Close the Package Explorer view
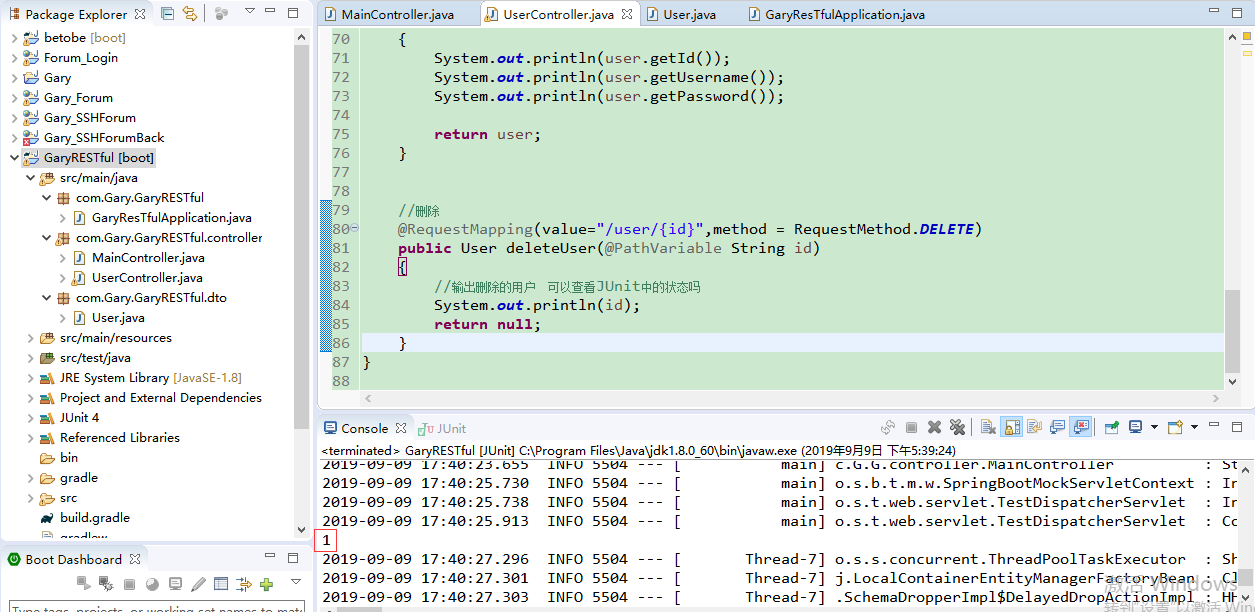Image resolution: width=1255 pixels, height=612 pixels. [141, 14]
